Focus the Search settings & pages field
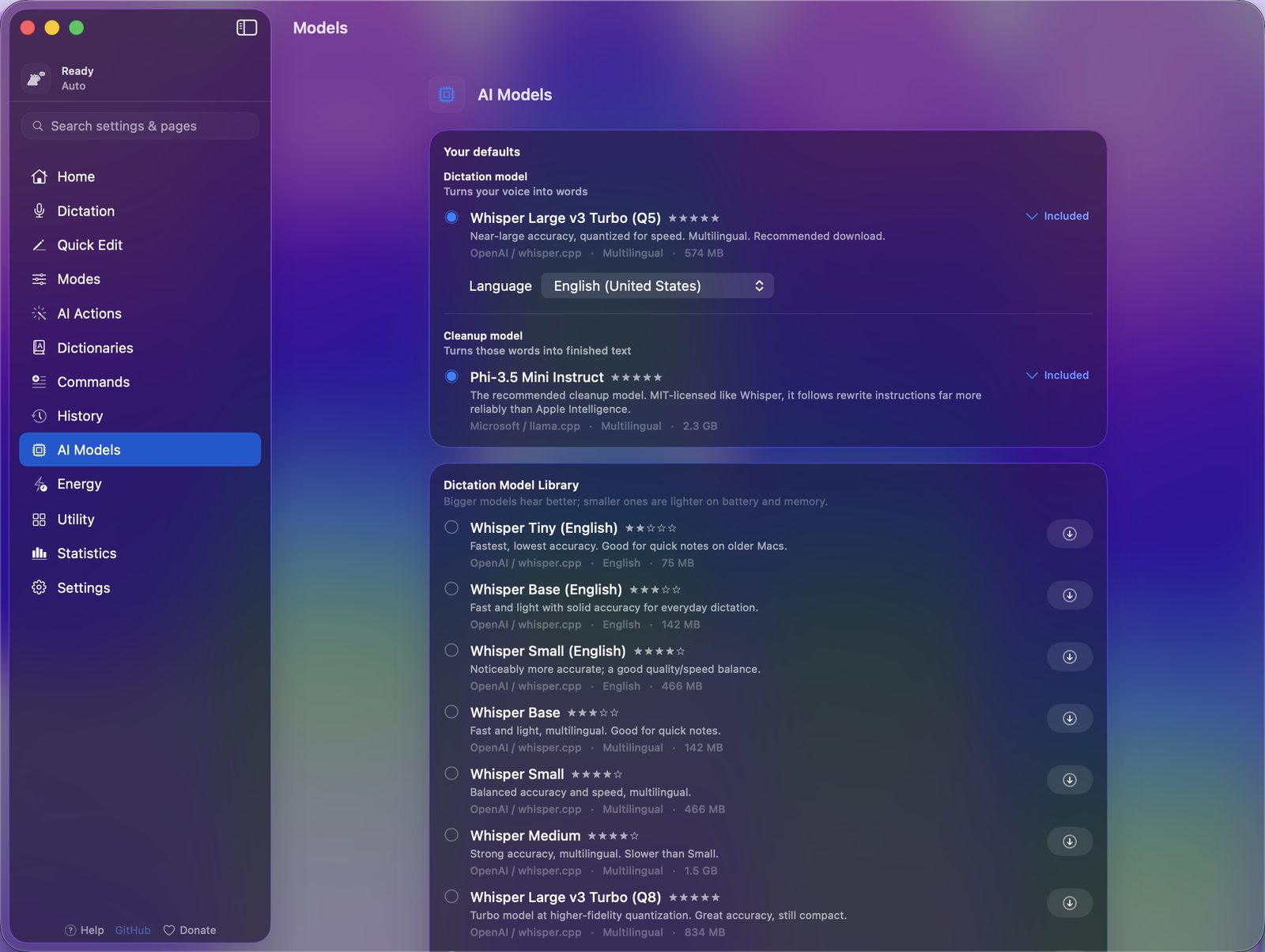 tap(140, 126)
